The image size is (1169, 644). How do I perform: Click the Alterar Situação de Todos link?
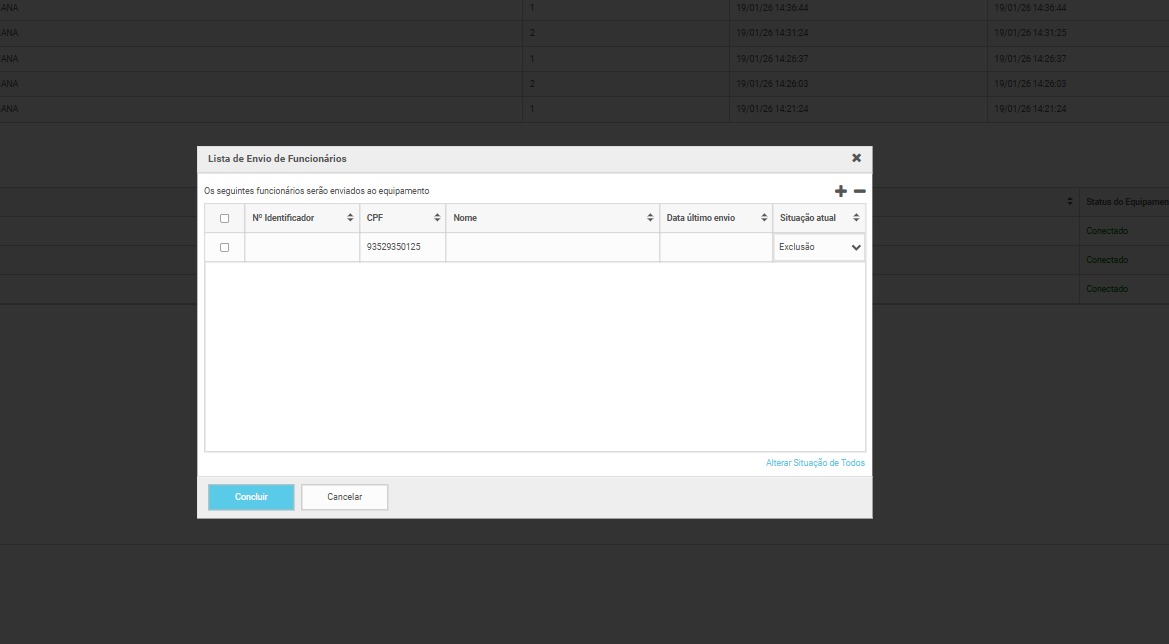[x=815, y=463]
